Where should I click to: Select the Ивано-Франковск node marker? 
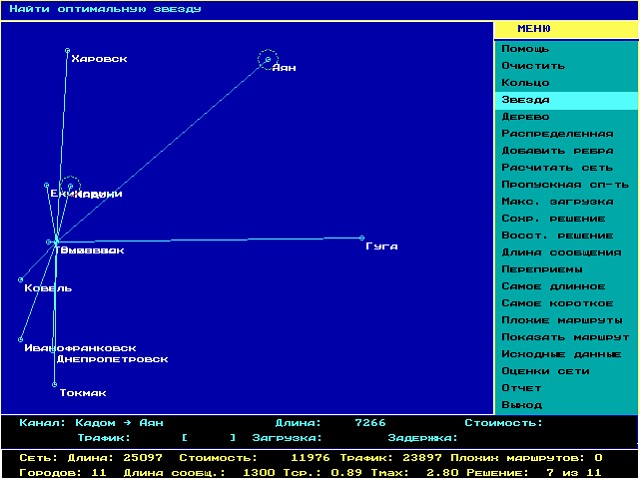[21, 340]
